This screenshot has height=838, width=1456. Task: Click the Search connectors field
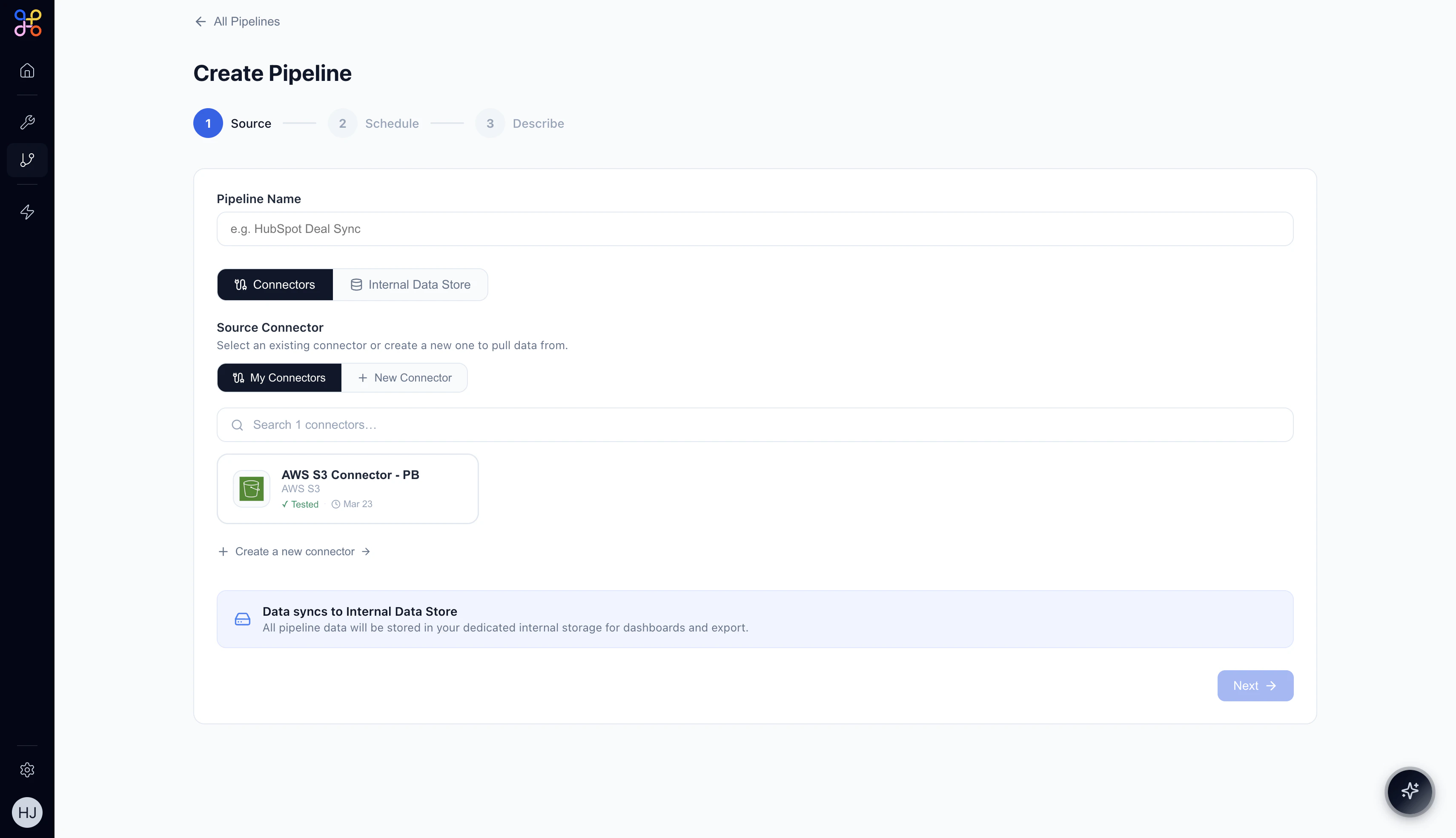pos(754,425)
